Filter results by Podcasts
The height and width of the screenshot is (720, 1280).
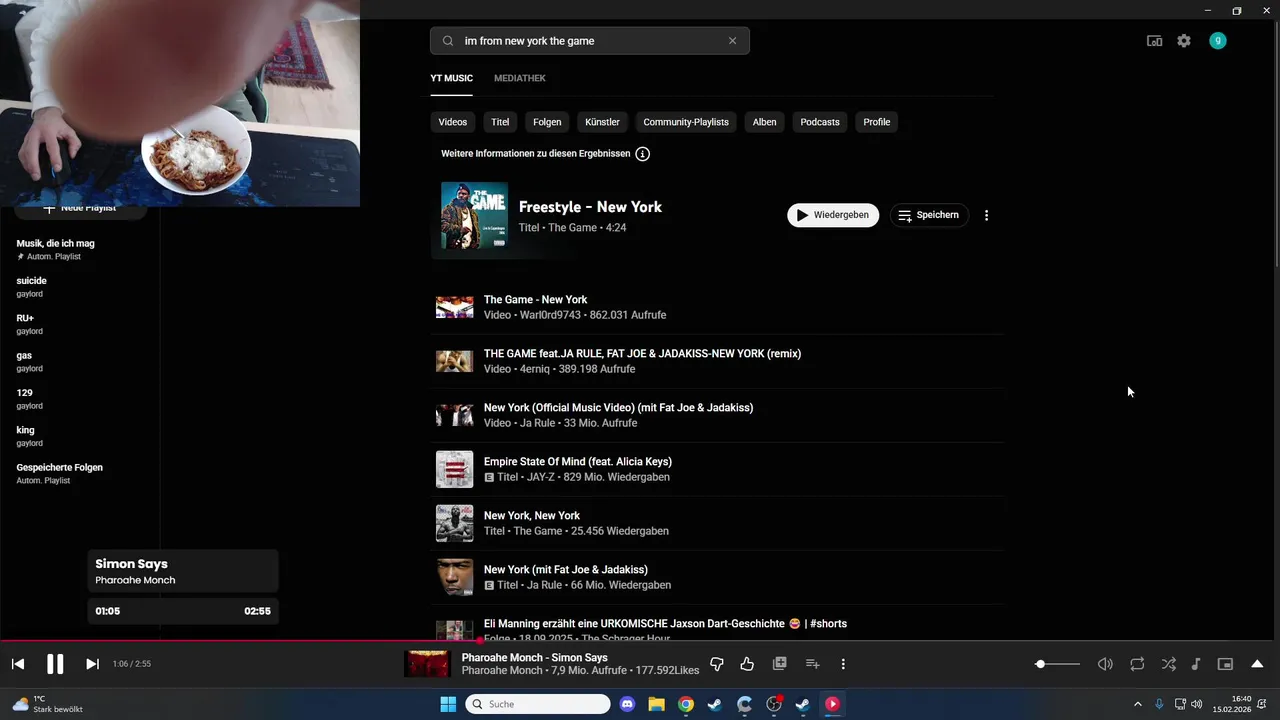[x=820, y=122]
